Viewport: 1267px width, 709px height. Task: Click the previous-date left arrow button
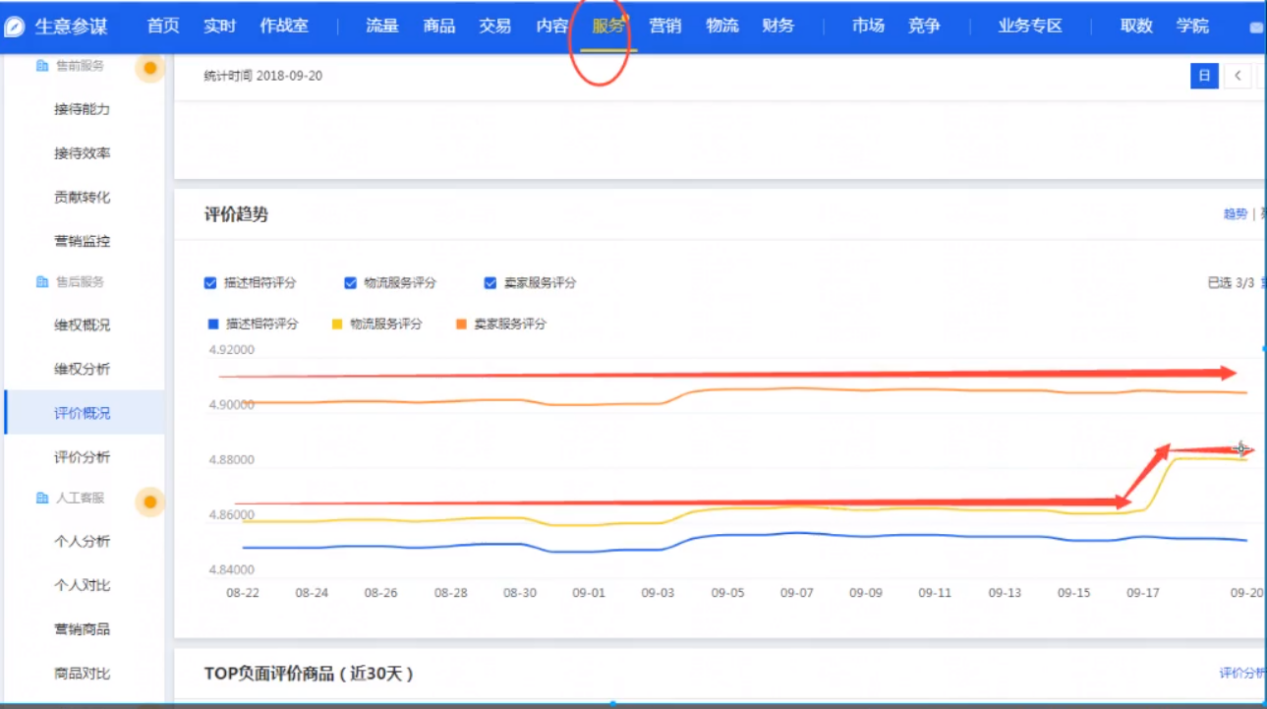tap(1238, 76)
